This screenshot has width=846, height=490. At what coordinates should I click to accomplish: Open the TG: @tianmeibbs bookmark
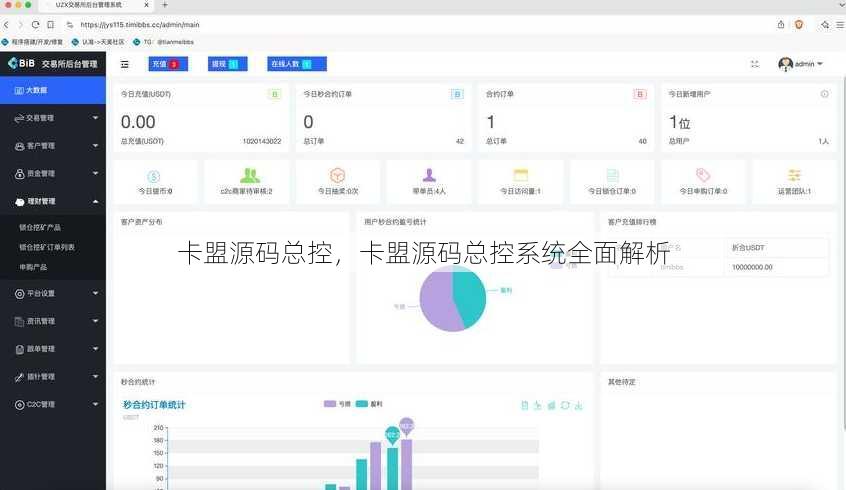163,42
